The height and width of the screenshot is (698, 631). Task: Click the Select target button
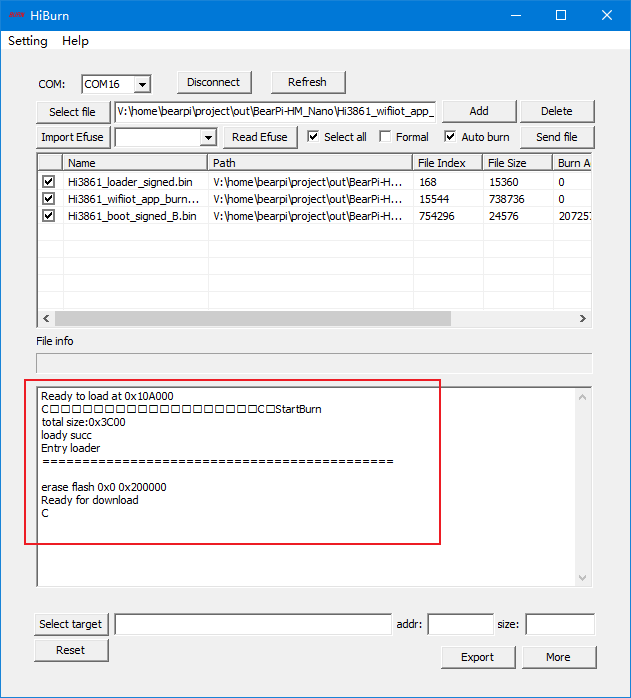click(71, 625)
